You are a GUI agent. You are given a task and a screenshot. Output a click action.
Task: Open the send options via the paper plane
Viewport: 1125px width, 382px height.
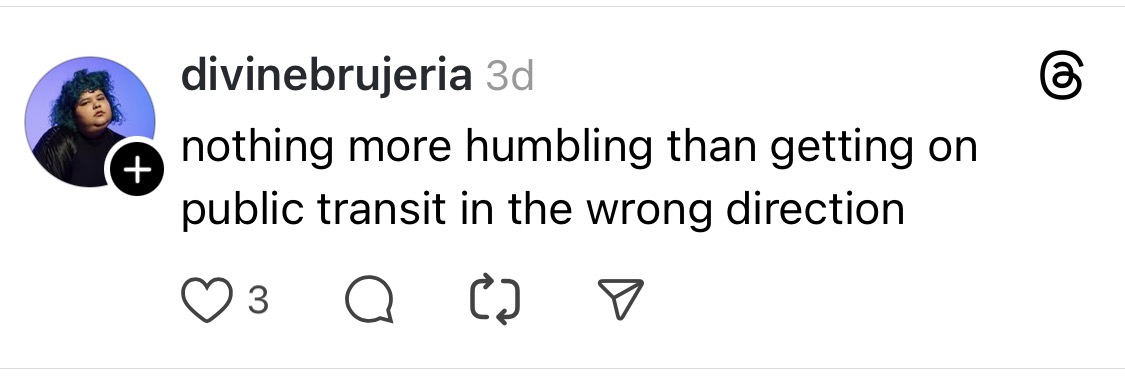[x=621, y=299]
